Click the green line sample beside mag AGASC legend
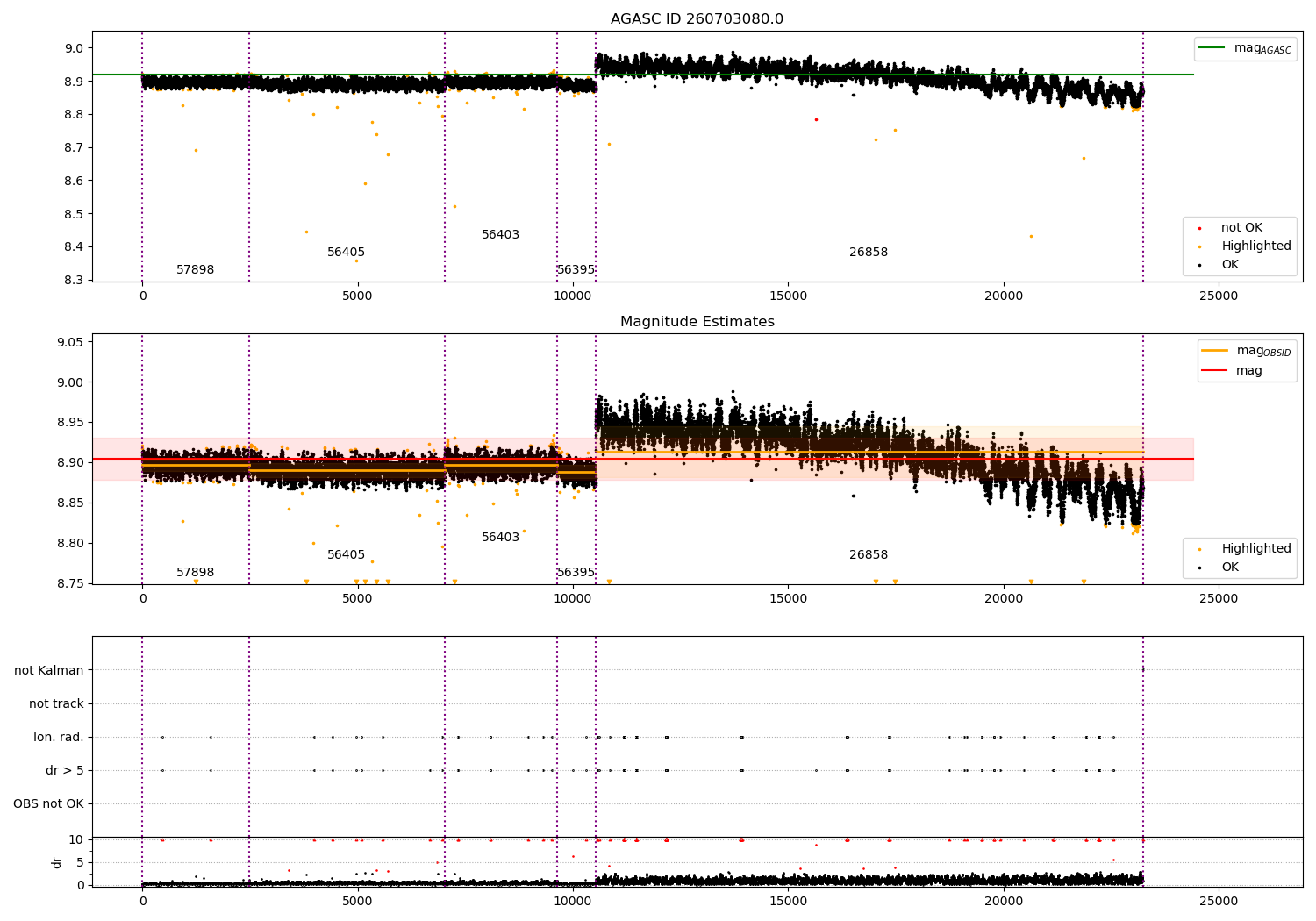Image resolution: width=1316 pixels, height=921 pixels. pos(1212,48)
